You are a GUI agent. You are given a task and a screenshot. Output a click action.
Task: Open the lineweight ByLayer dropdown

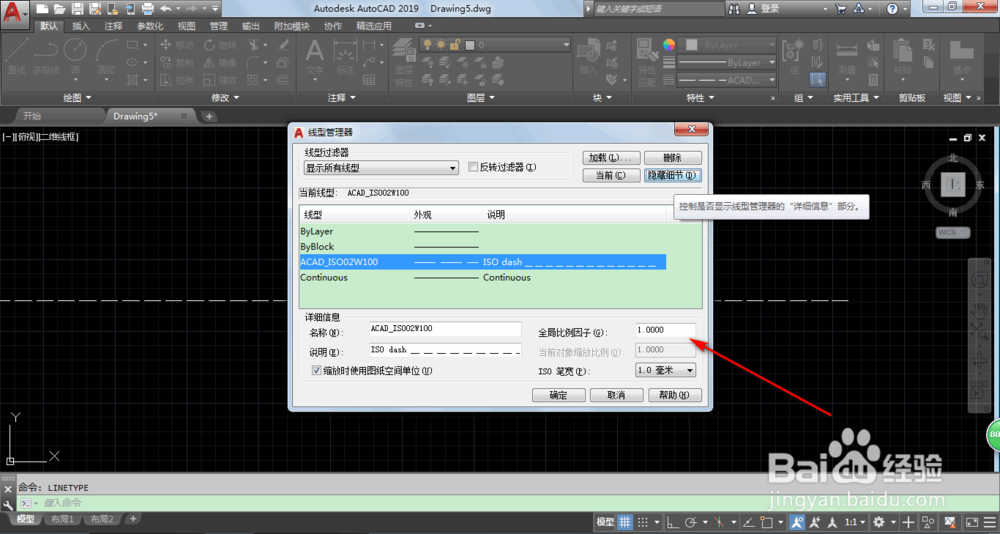pyautogui.click(x=726, y=63)
